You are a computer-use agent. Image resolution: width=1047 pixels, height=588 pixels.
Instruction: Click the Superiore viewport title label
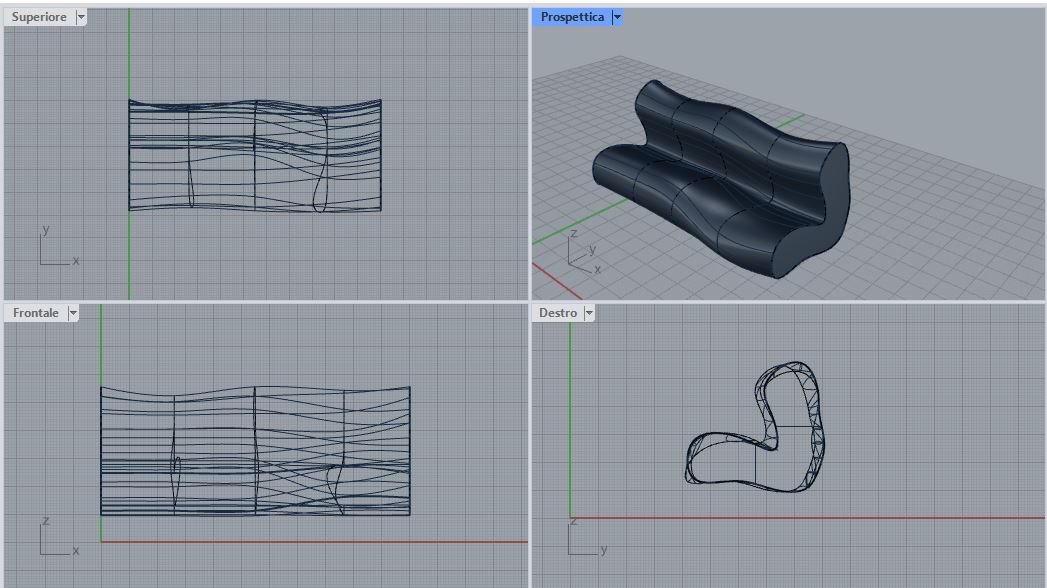[39, 17]
